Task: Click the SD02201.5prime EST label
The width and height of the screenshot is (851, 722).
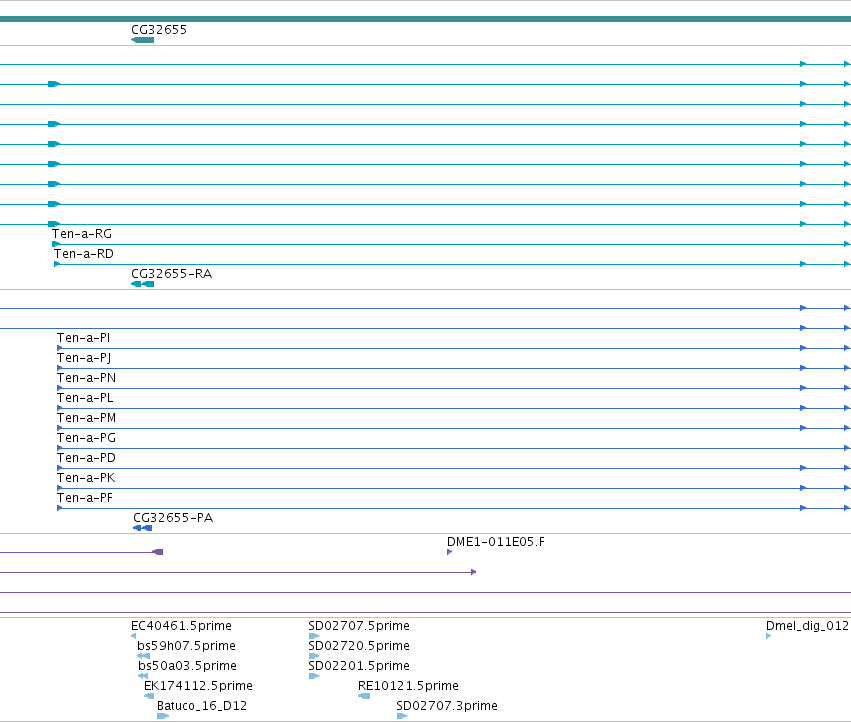Action: (x=359, y=666)
